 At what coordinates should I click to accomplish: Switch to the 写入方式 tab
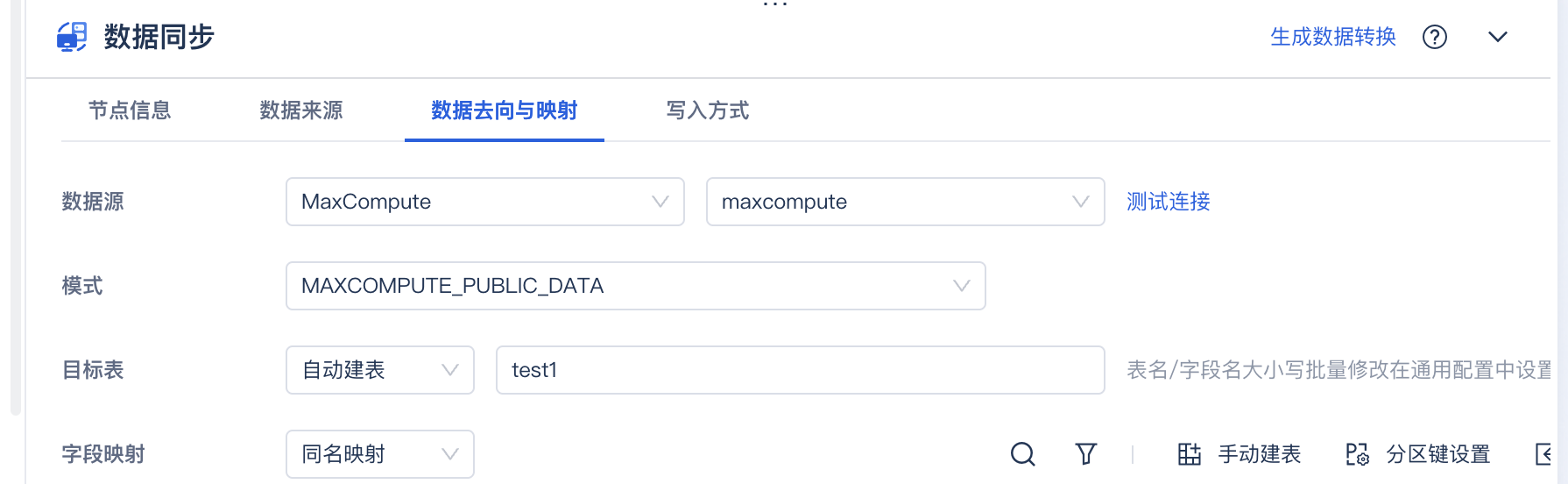tap(708, 110)
